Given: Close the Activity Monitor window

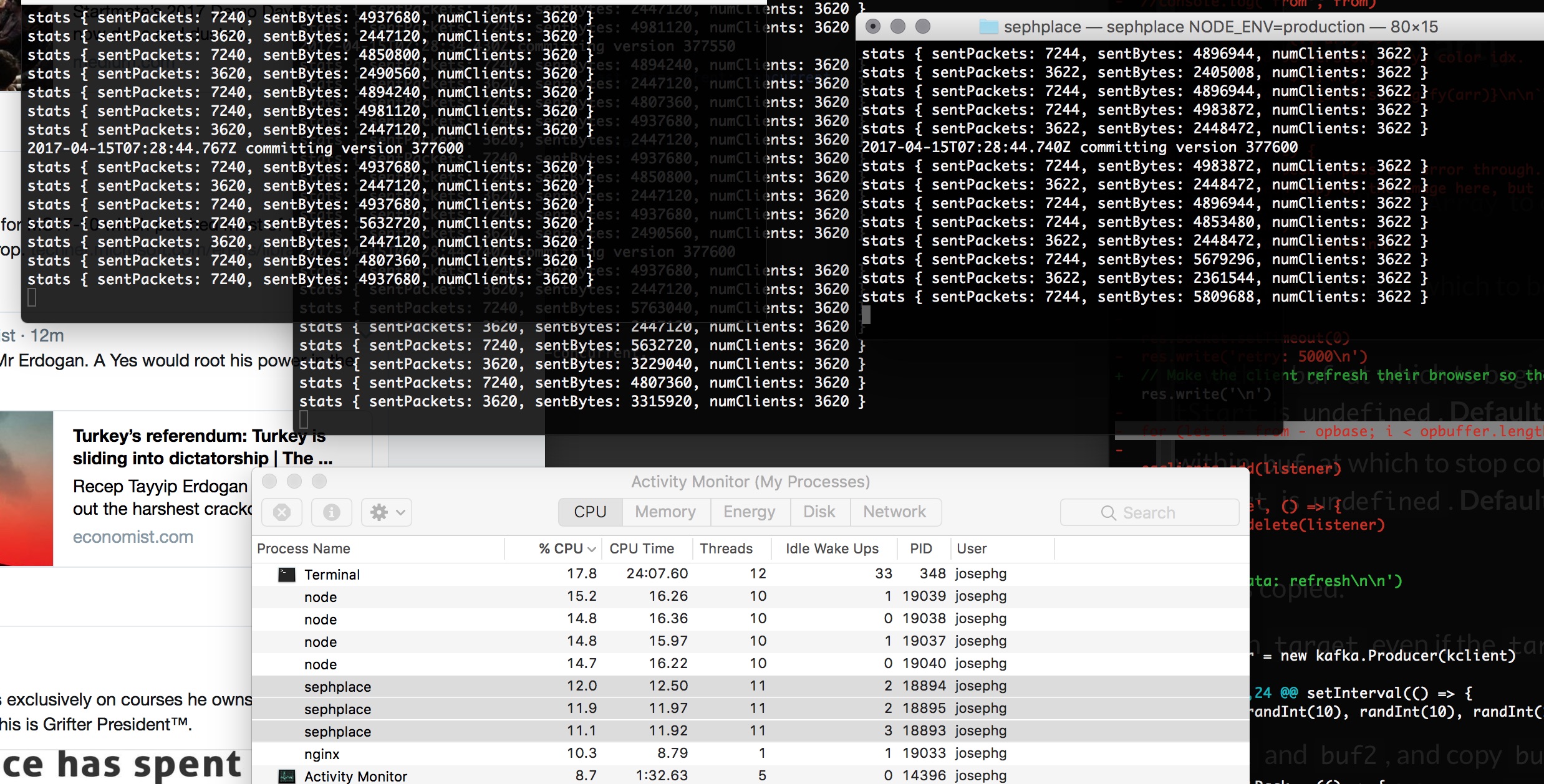Looking at the screenshot, I should [269, 481].
